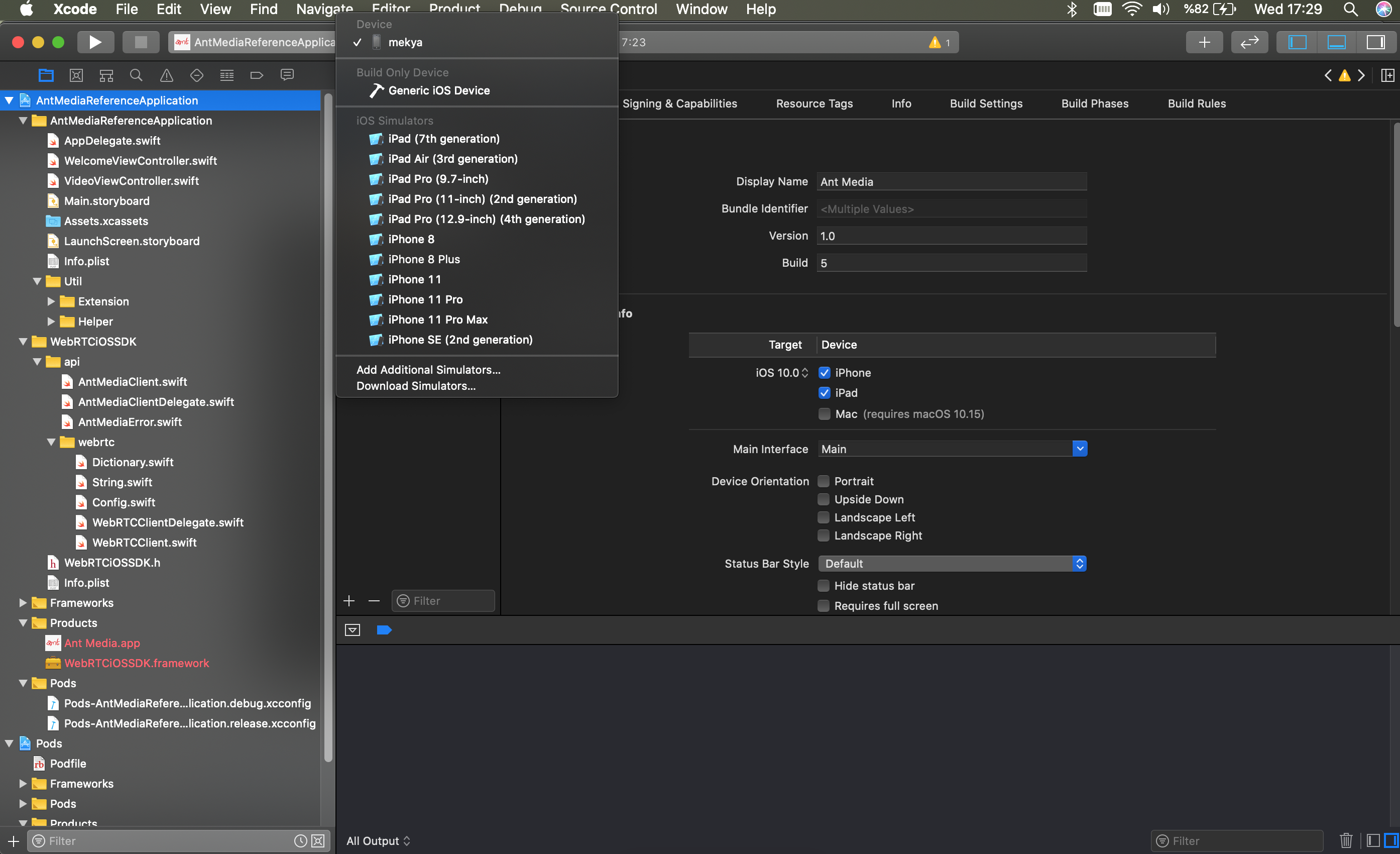Uncheck the iPhone device checkbox
This screenshot has height=854, width=1400.
[x=824, y=372]
